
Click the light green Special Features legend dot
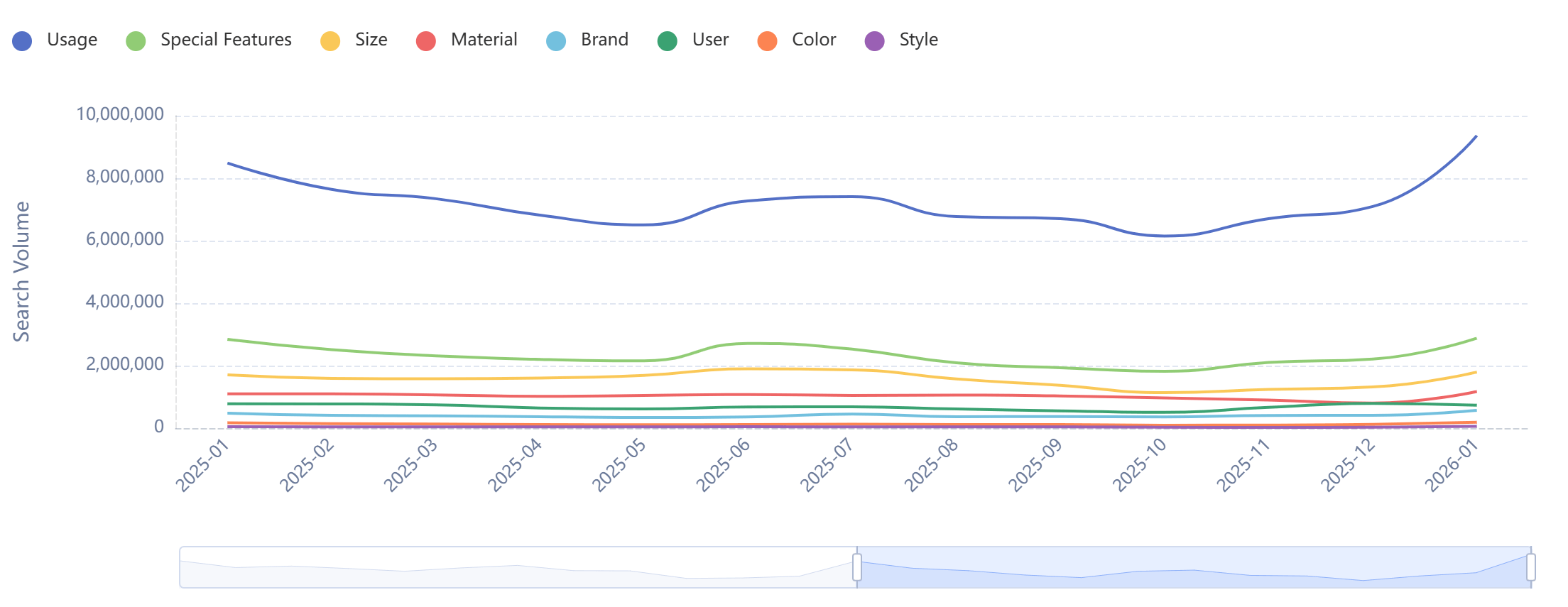pos(136,41)
